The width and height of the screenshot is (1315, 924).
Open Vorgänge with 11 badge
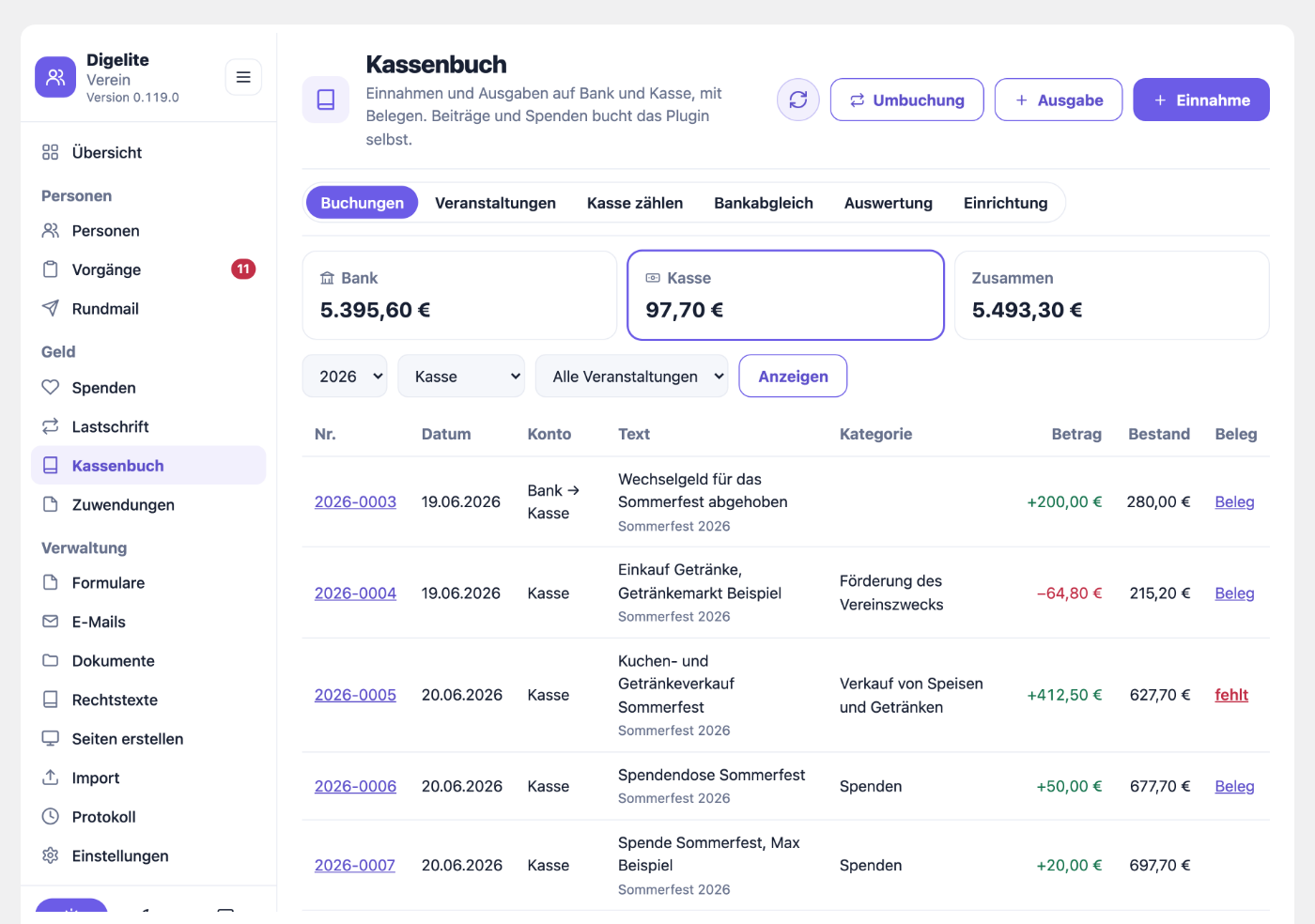click(148, 269)
